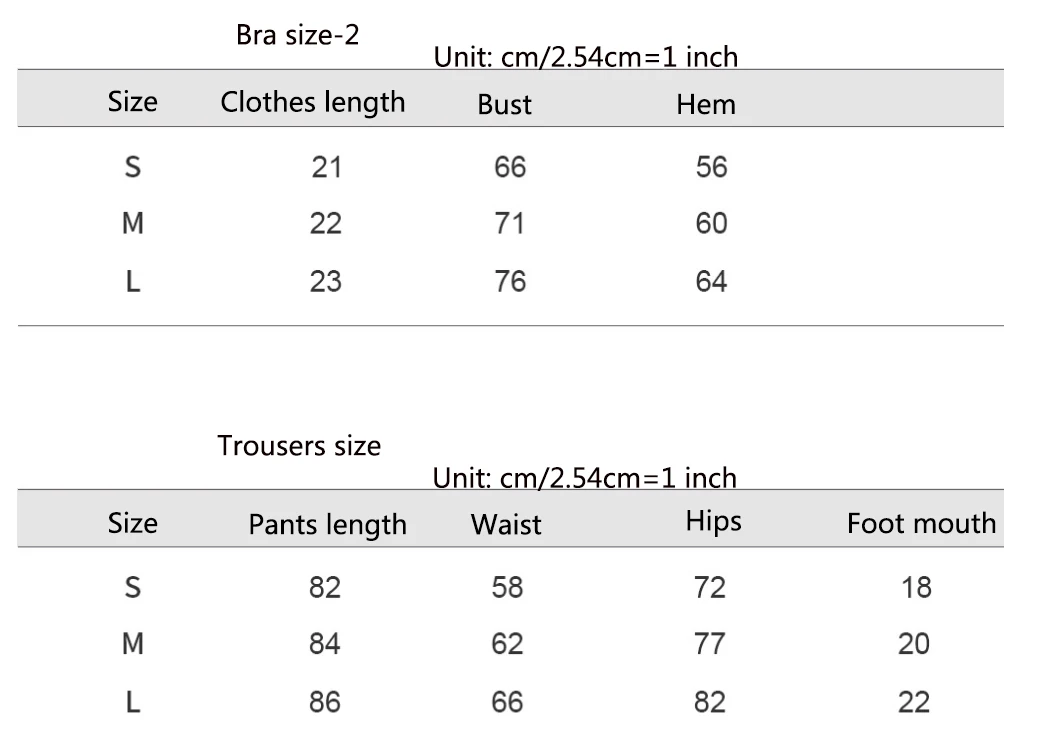The image size is (1051, 743).
Task: Select Waist value 62 in M row
Action: coord(507,644)
